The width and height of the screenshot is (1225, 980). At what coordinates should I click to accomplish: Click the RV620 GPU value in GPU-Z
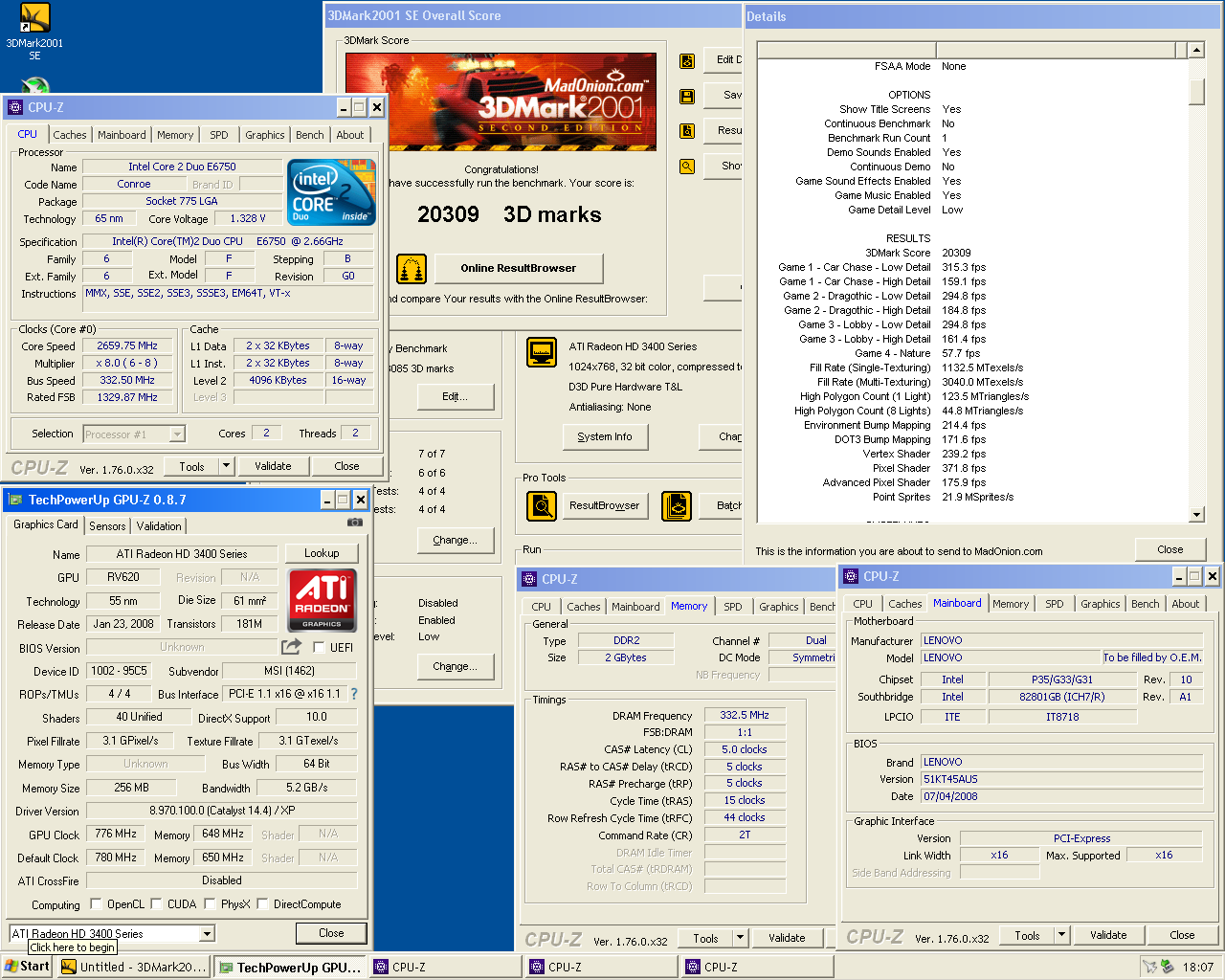(x=123, y=577)
